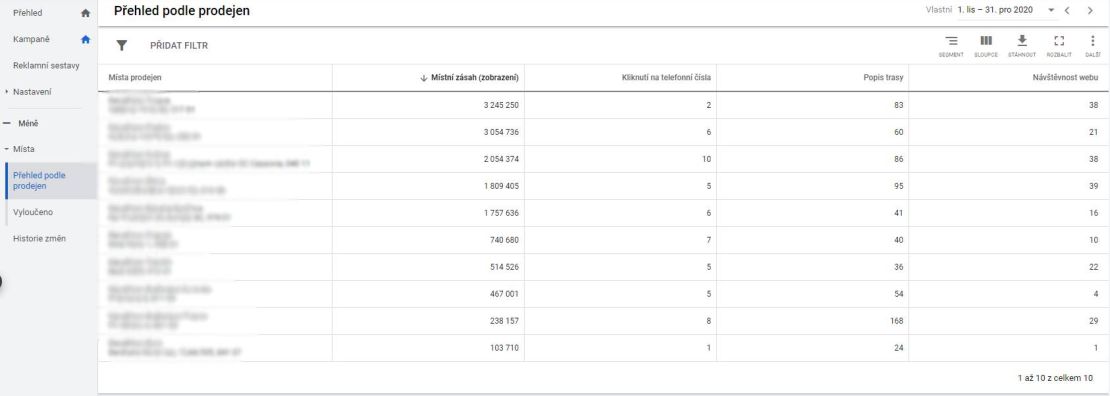The height and width of the screenshot is (396, 1110).
Task: Click Popis trasy value 83
Action: coord(899,105)
